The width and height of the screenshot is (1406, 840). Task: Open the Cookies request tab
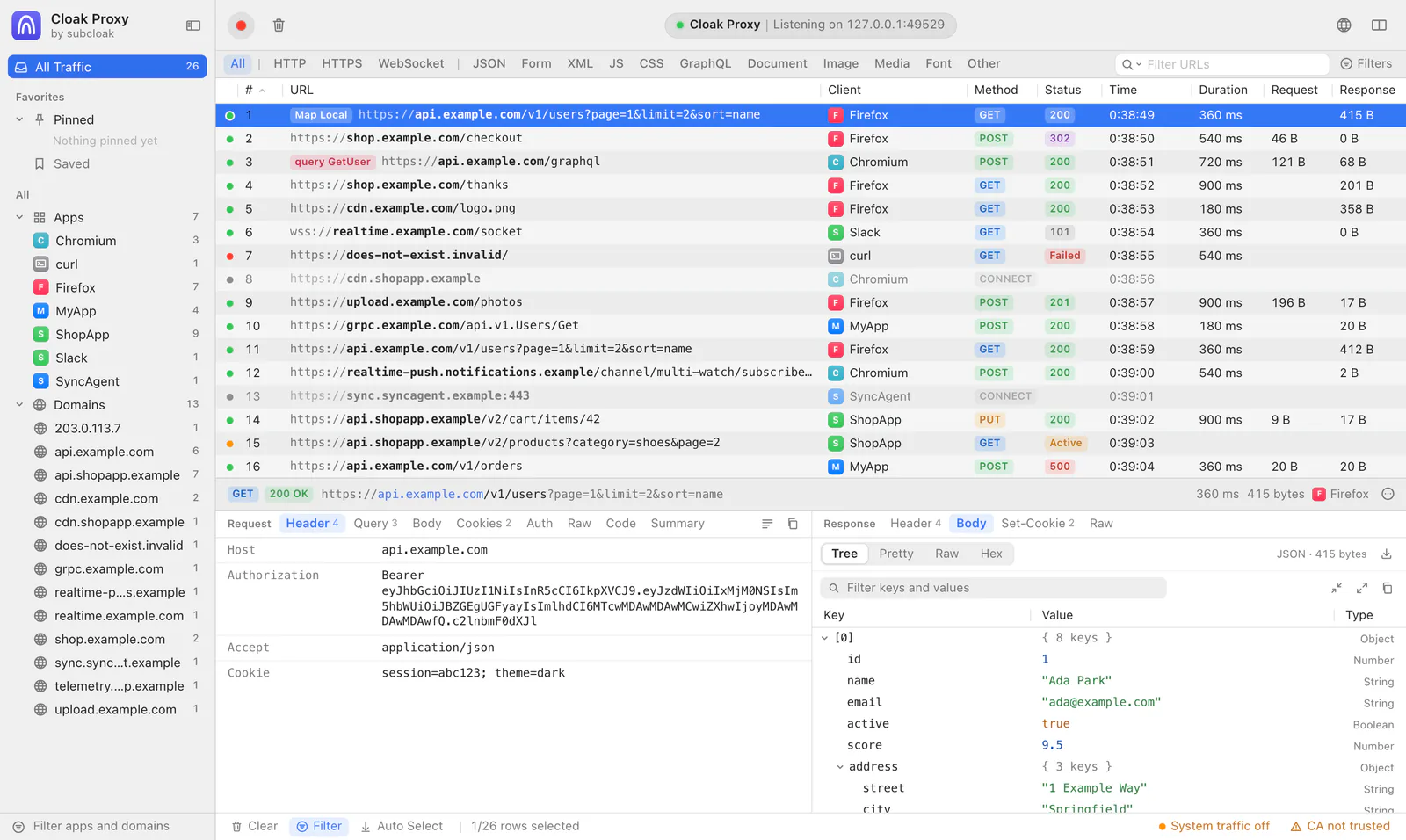point(483,524)
